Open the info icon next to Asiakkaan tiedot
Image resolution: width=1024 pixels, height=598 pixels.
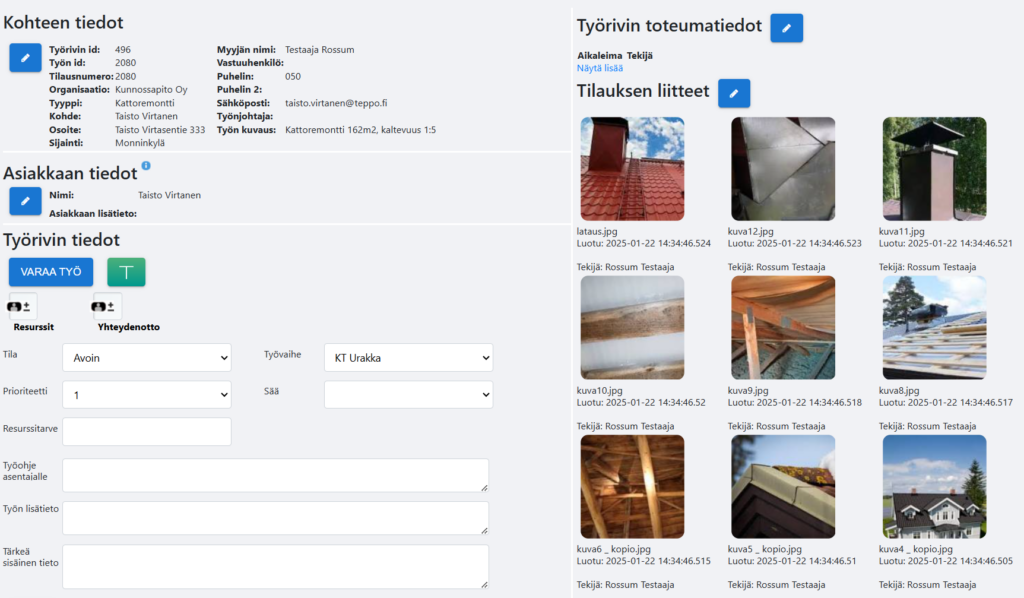click(x=146, y=166)
